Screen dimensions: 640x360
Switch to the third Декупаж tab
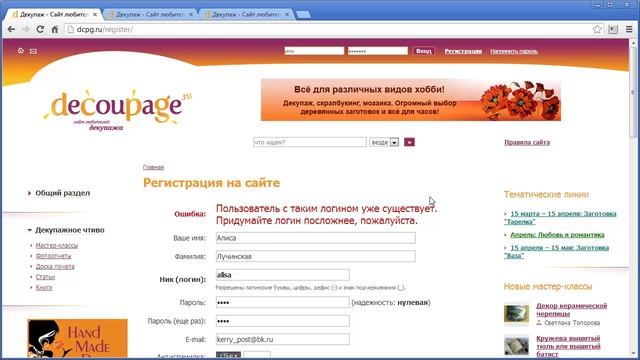(246, 14)
